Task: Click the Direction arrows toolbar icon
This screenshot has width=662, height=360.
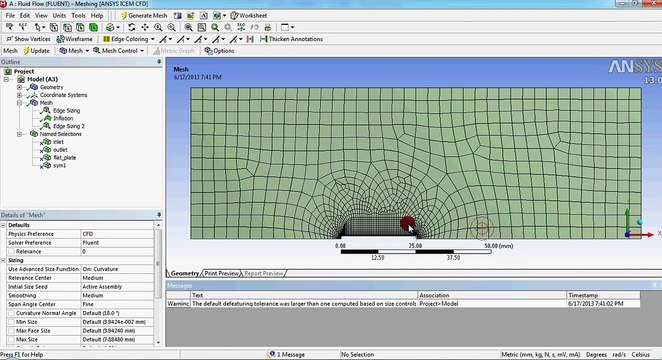Action: coord(22,27)
